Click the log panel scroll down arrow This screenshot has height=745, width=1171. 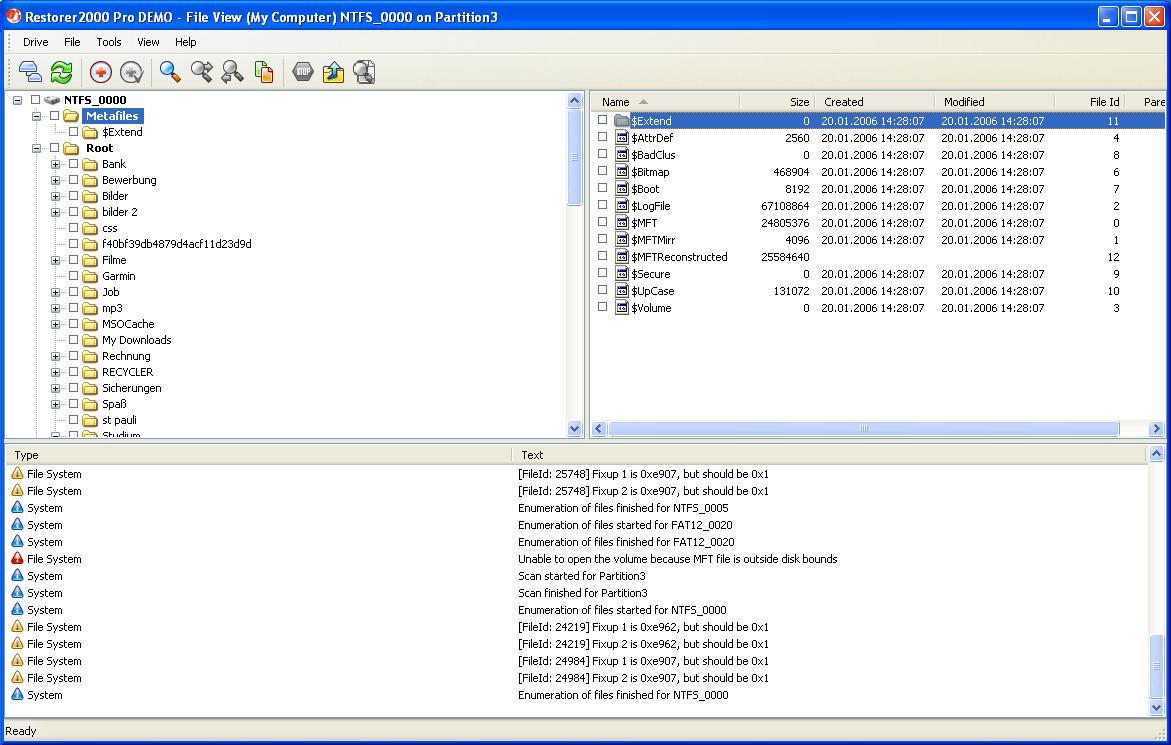point(1156,708)
